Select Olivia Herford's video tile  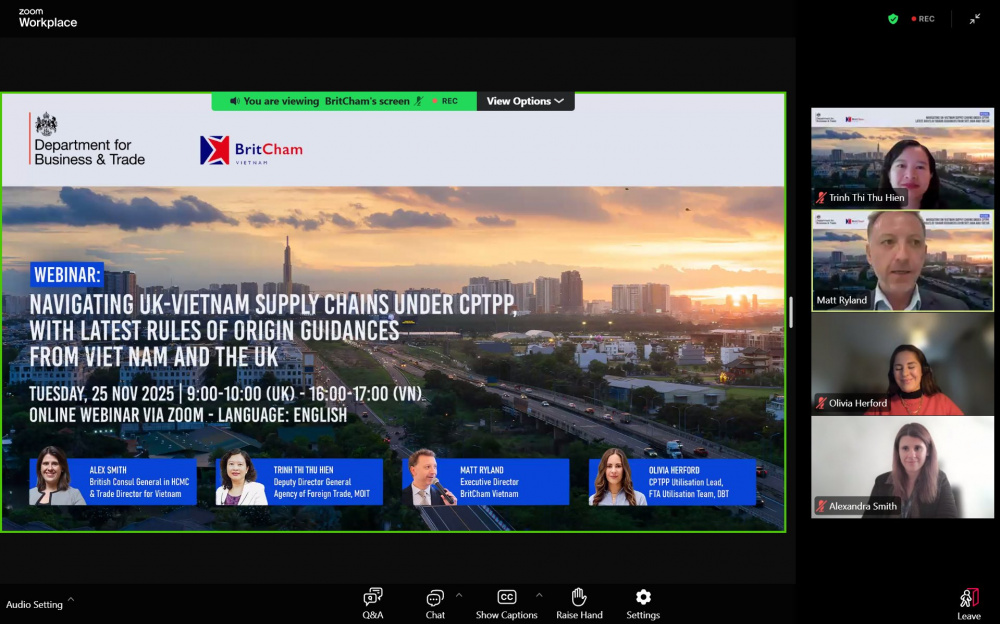coord(902,364)
